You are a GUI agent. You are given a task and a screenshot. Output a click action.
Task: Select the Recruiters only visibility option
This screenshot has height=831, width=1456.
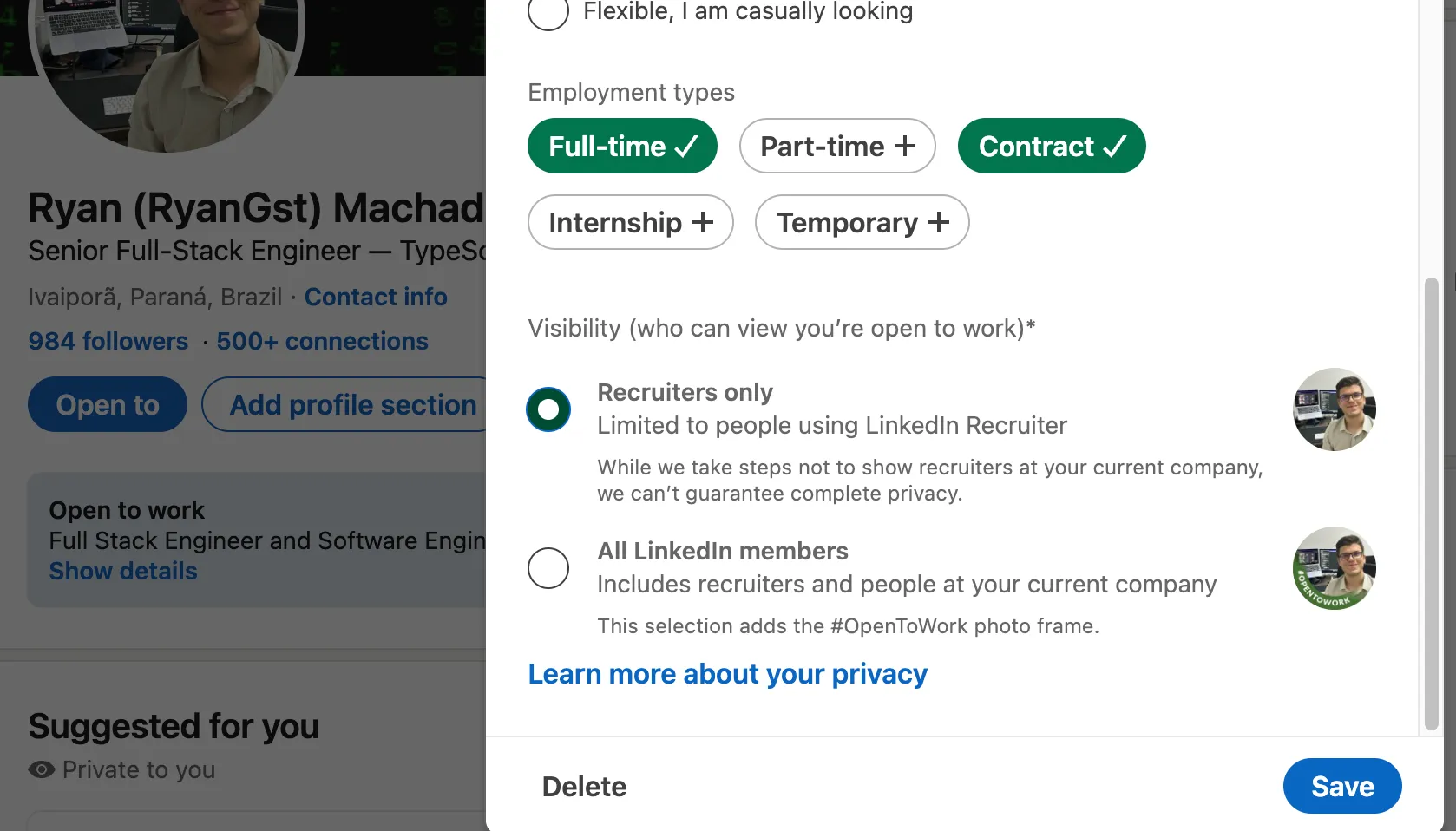[x=548, y=409]
